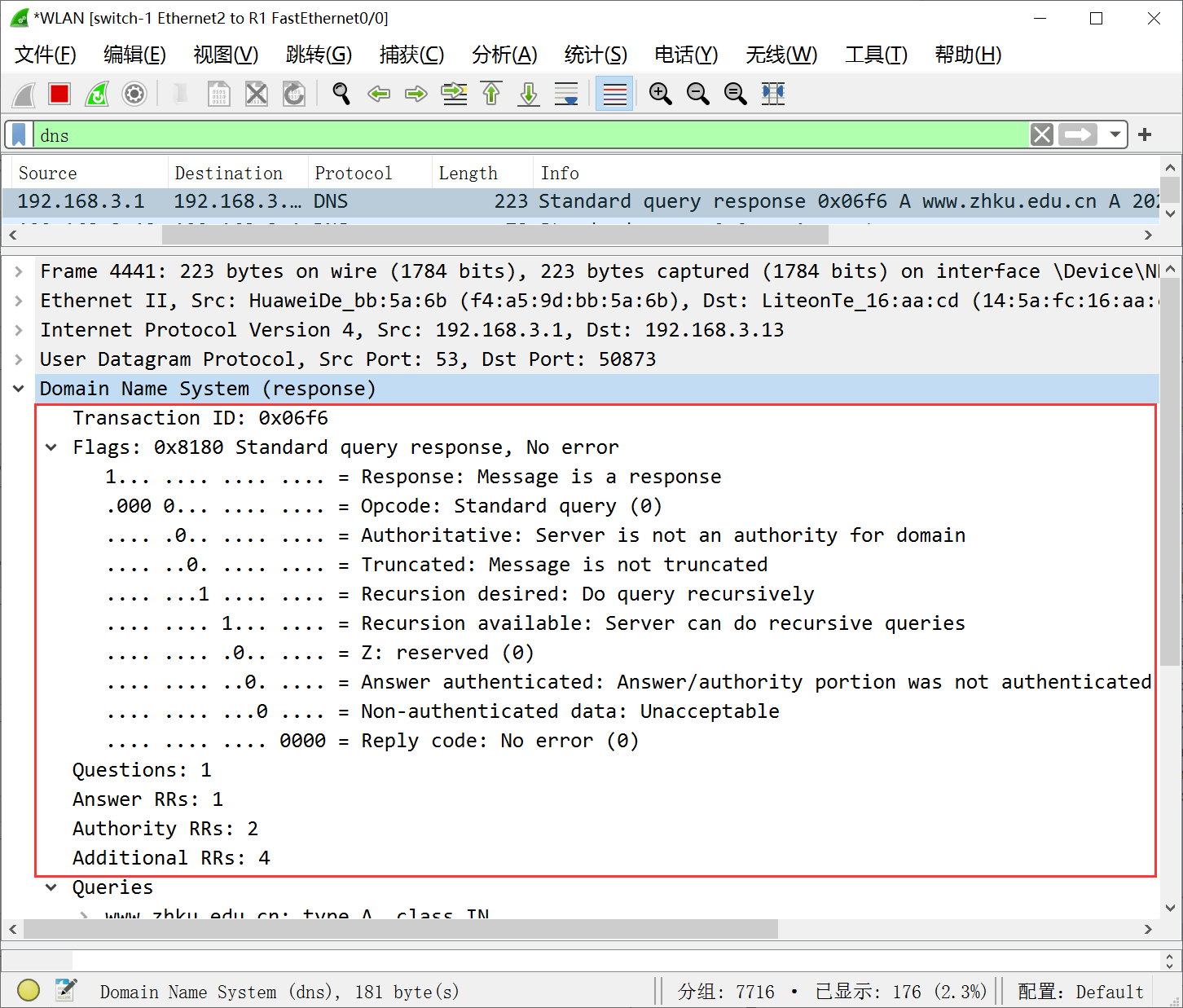Go forward in packet history arrow
The image size is (1183, 1008).
[x=416, y=95]
